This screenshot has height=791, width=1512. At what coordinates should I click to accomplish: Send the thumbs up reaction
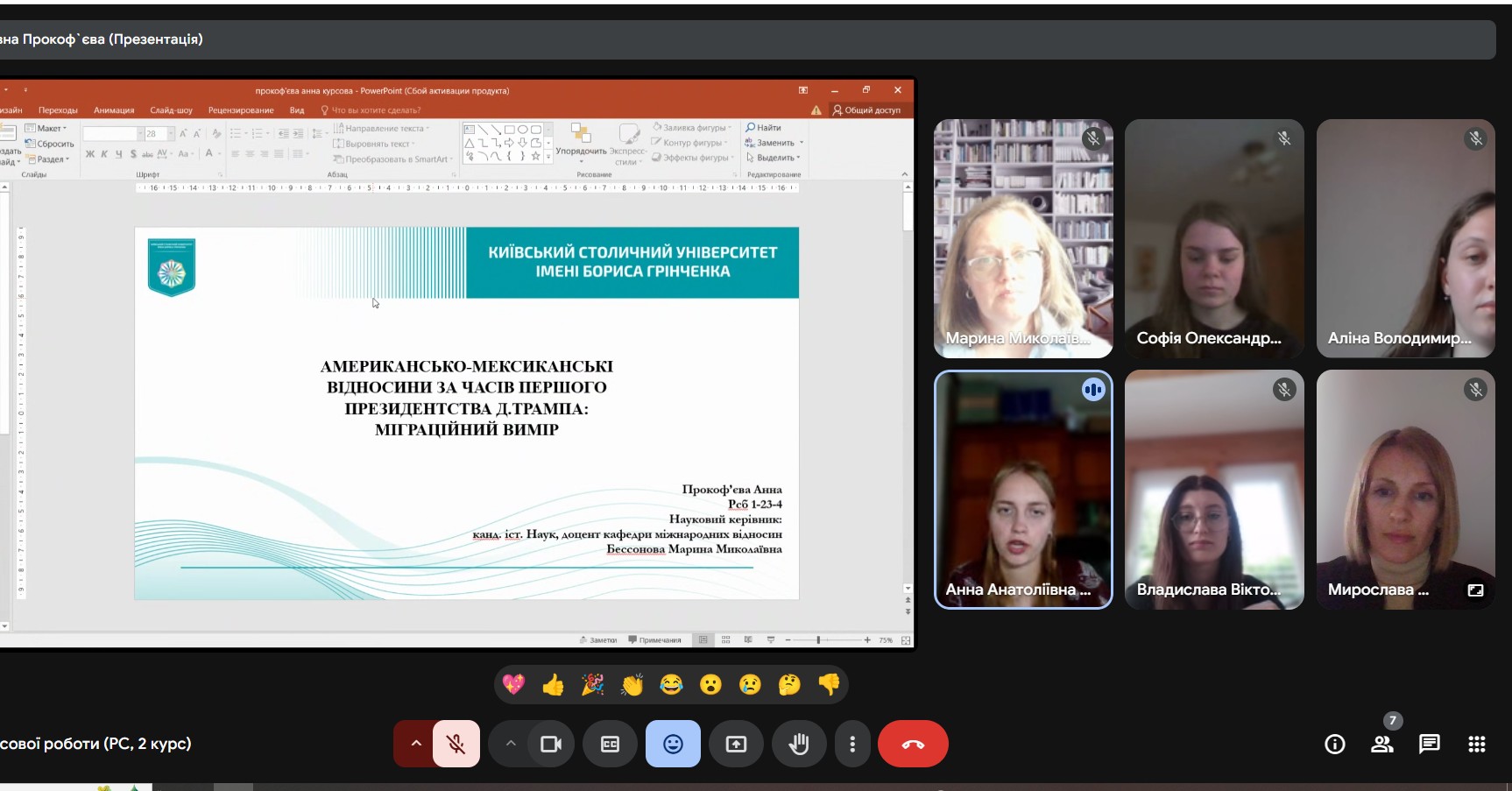click(x=553, y=685)
